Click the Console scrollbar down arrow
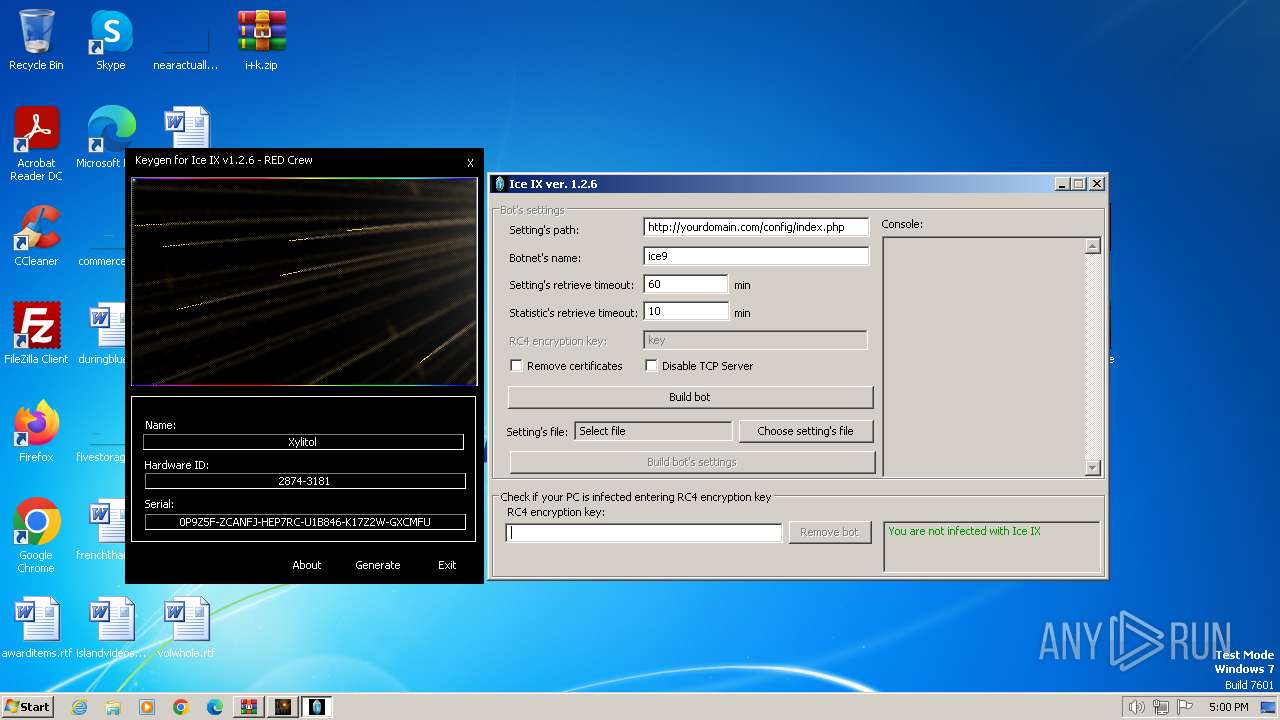1280x720 pixels. [1092, 467]
